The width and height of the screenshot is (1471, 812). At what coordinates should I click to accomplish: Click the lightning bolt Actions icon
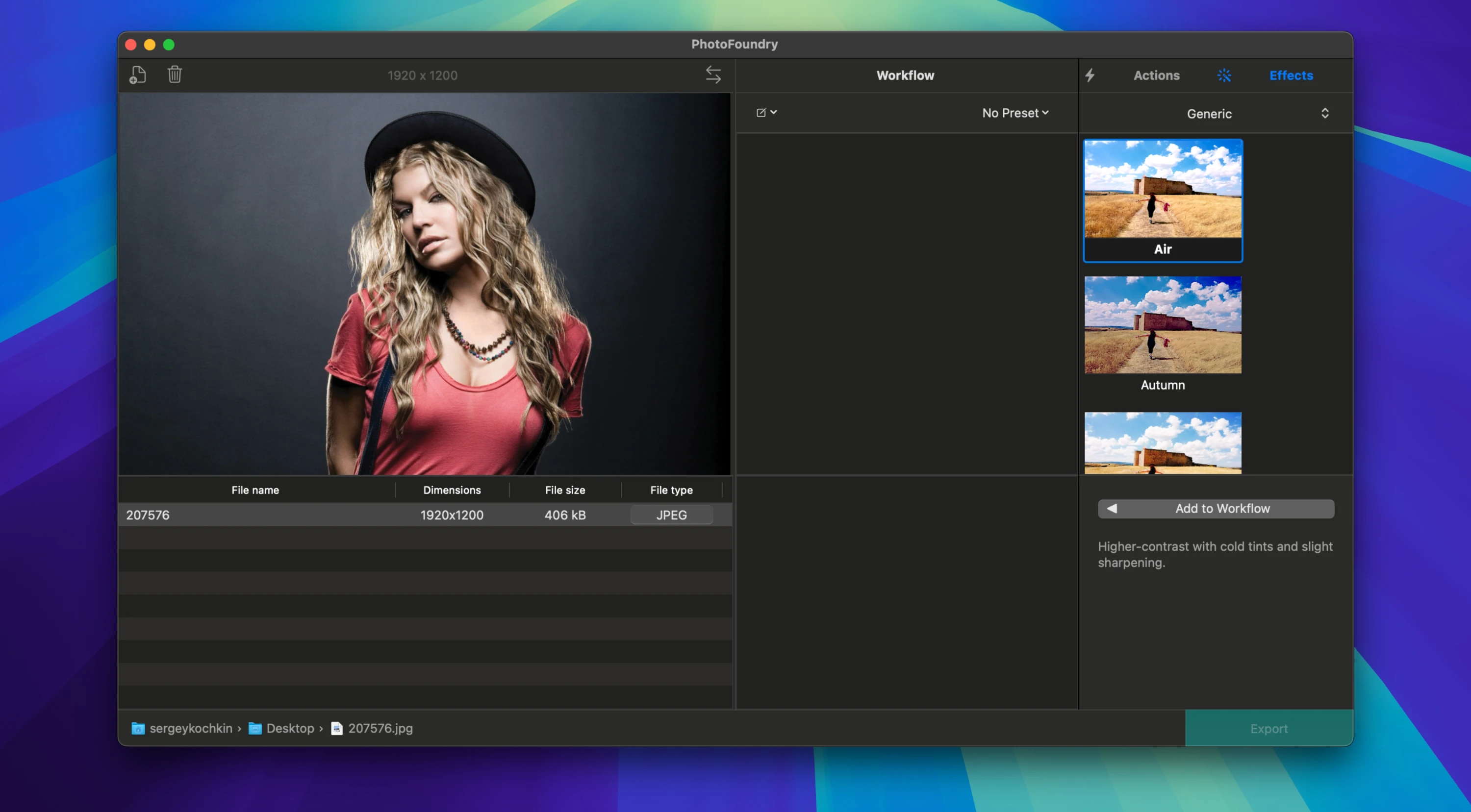1090,75
